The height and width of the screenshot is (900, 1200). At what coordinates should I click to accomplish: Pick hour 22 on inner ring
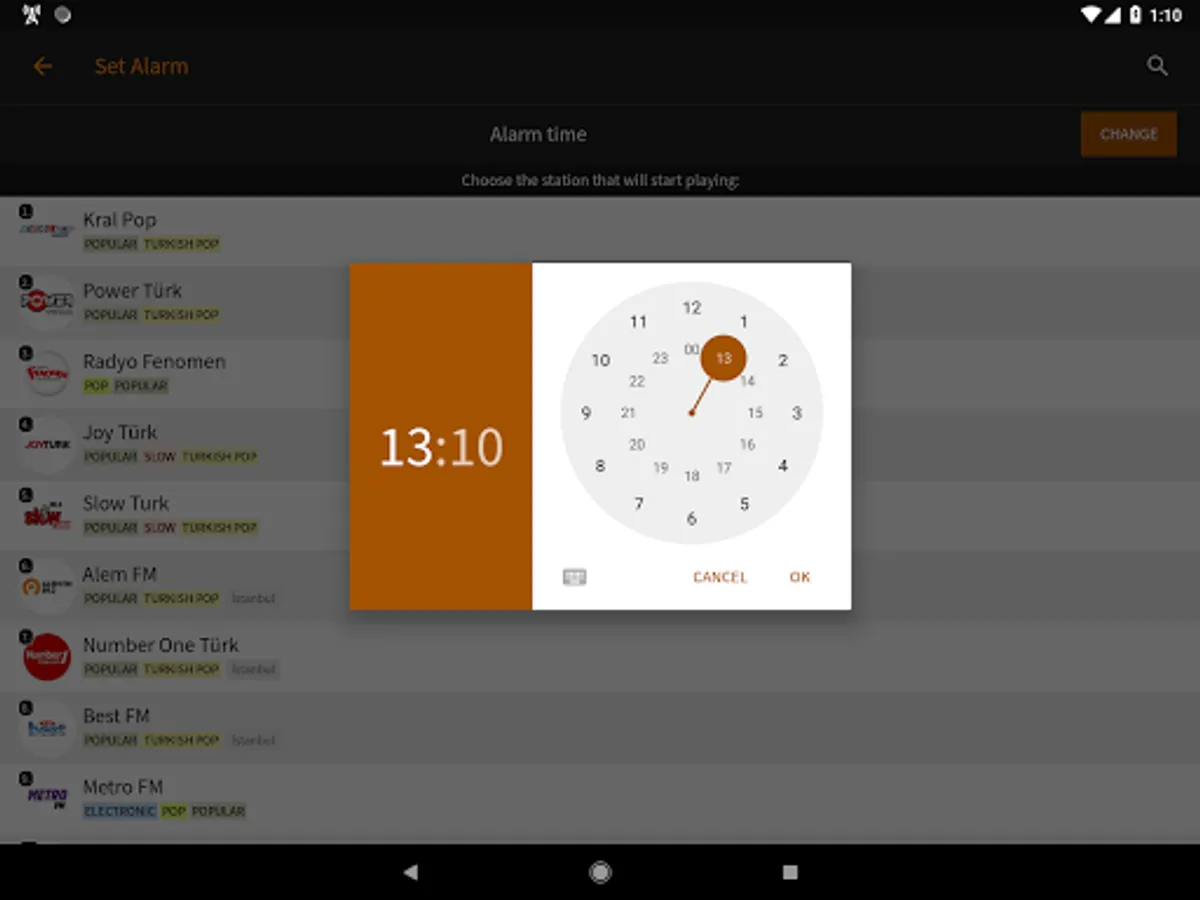tap(637, 381)
